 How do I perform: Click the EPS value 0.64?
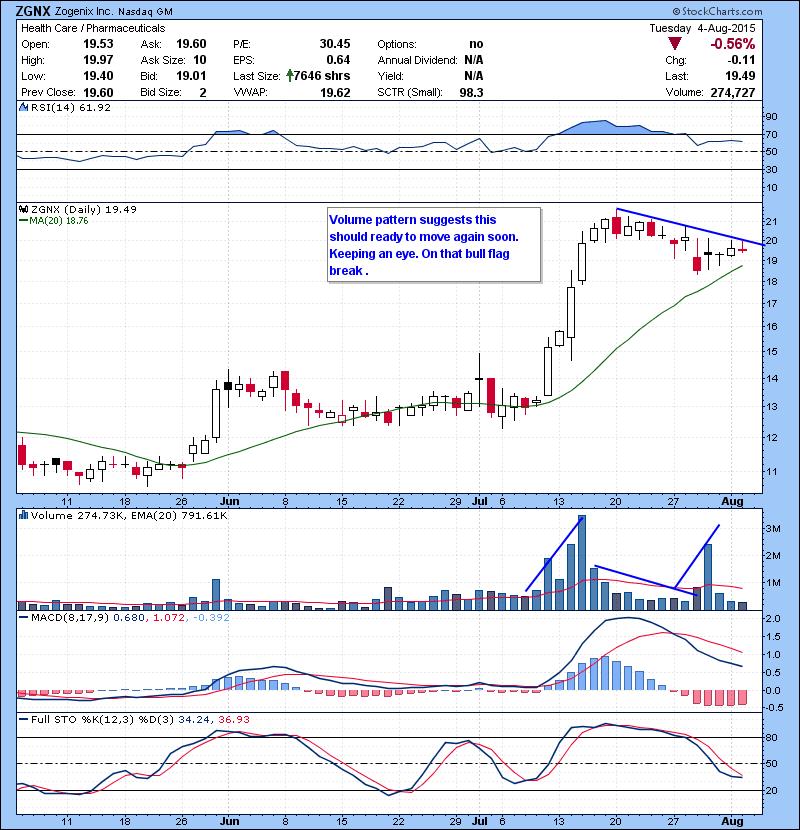coord(338,59)
